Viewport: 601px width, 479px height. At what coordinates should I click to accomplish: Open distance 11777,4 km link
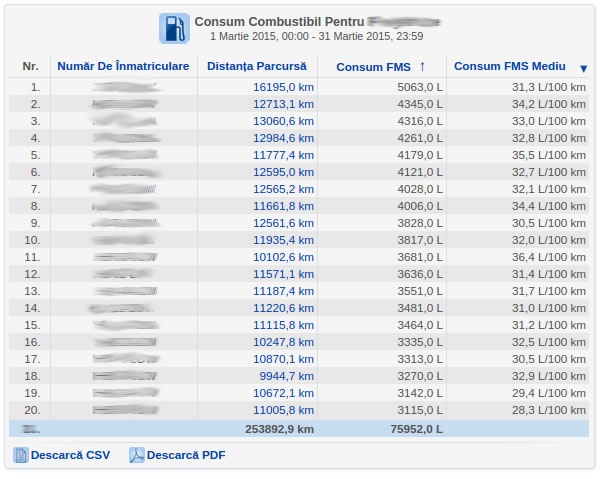click(283, 155)
